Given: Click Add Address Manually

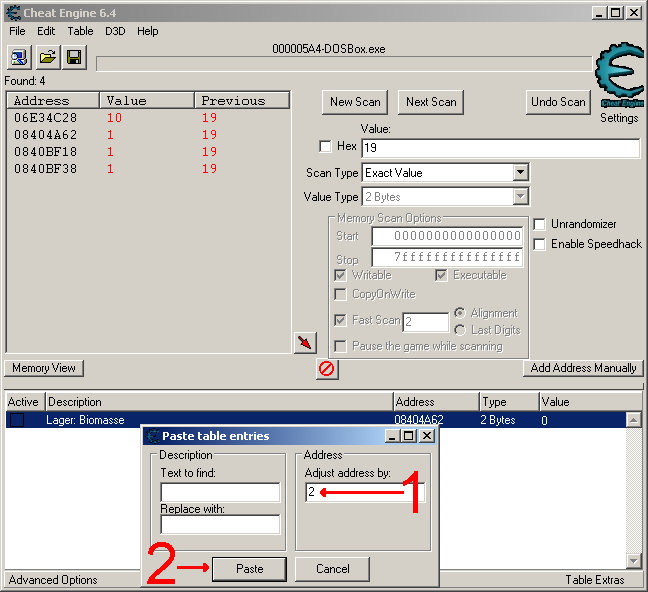Looking at the screenshot, I should pos(583,368).
